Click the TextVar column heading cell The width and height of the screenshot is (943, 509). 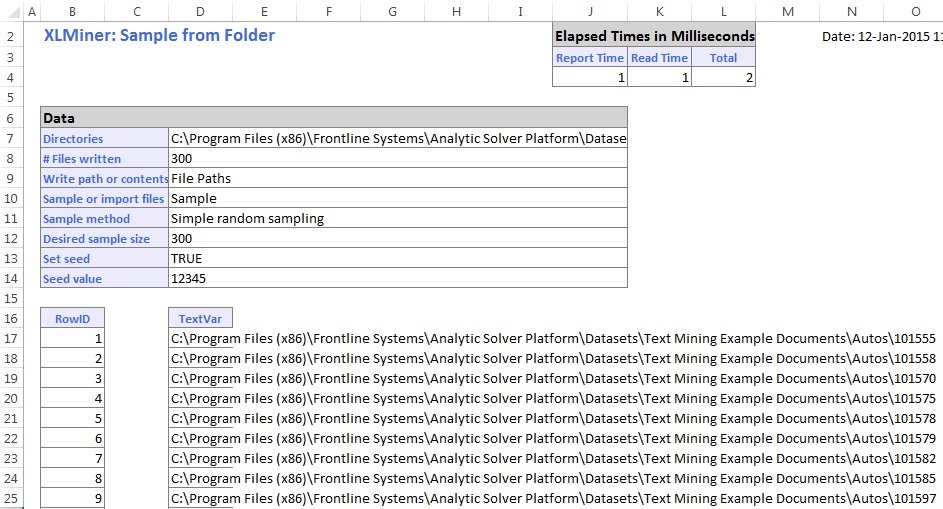[200, 319]
